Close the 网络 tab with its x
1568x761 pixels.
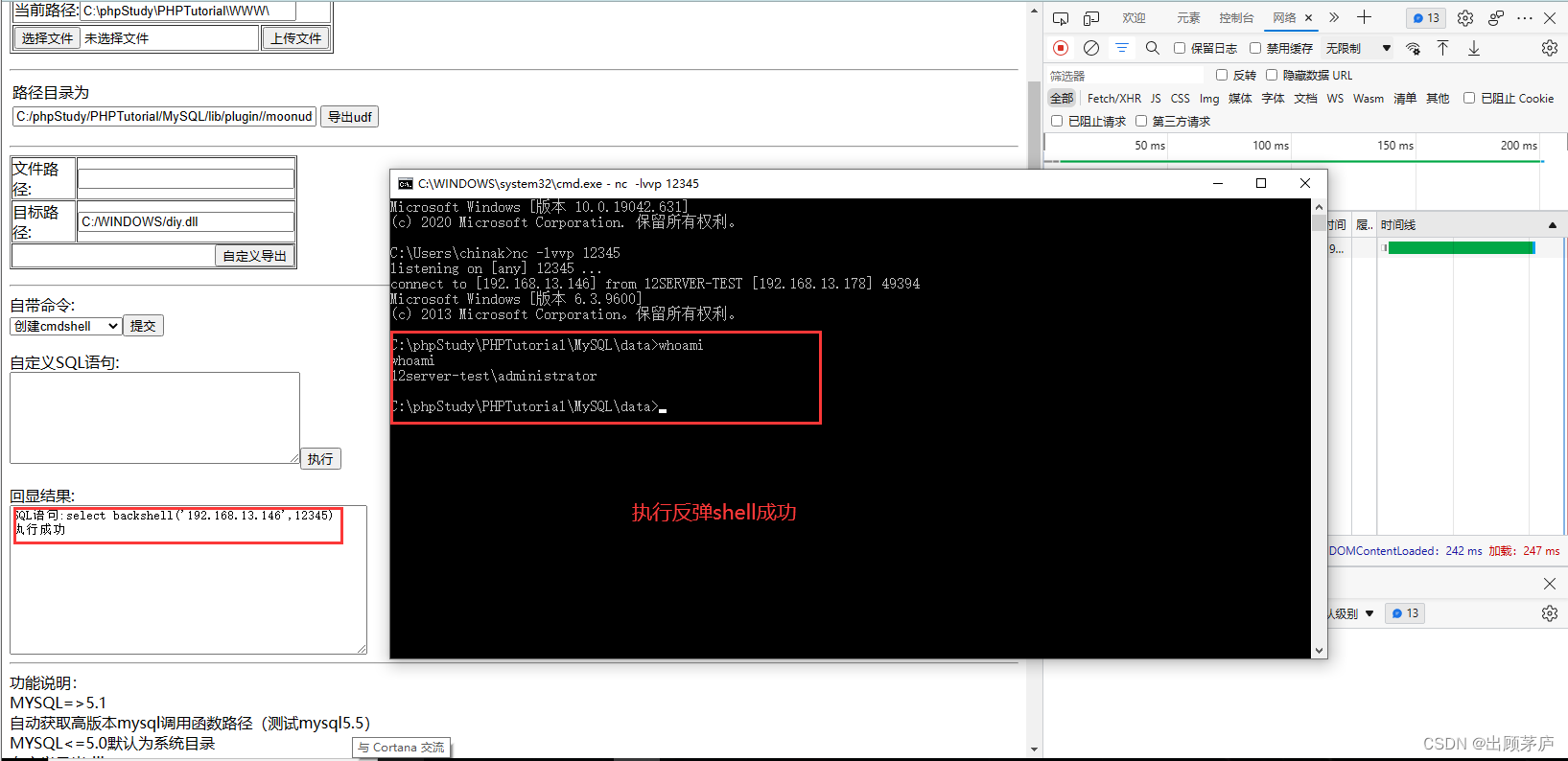(x=1308, y=18)
